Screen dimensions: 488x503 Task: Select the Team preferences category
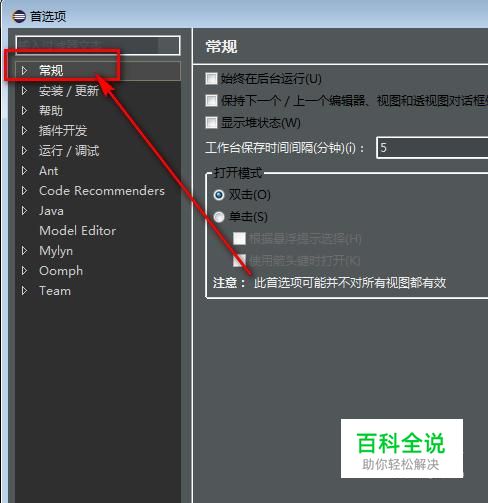(x=55, y=291)
